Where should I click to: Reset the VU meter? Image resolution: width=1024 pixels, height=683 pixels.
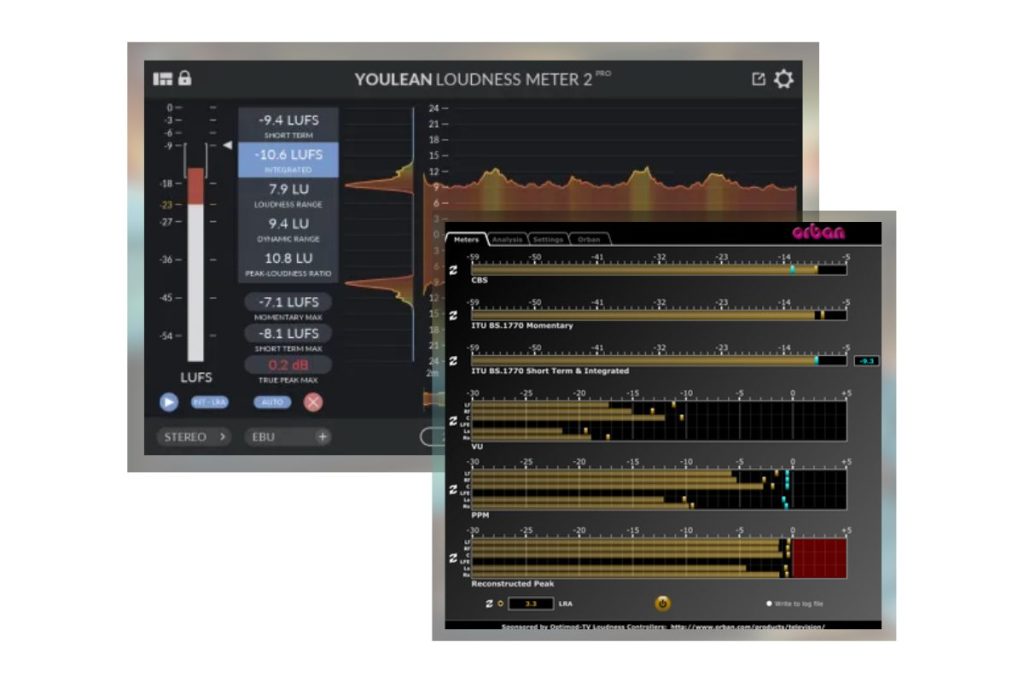click(453, 421)
